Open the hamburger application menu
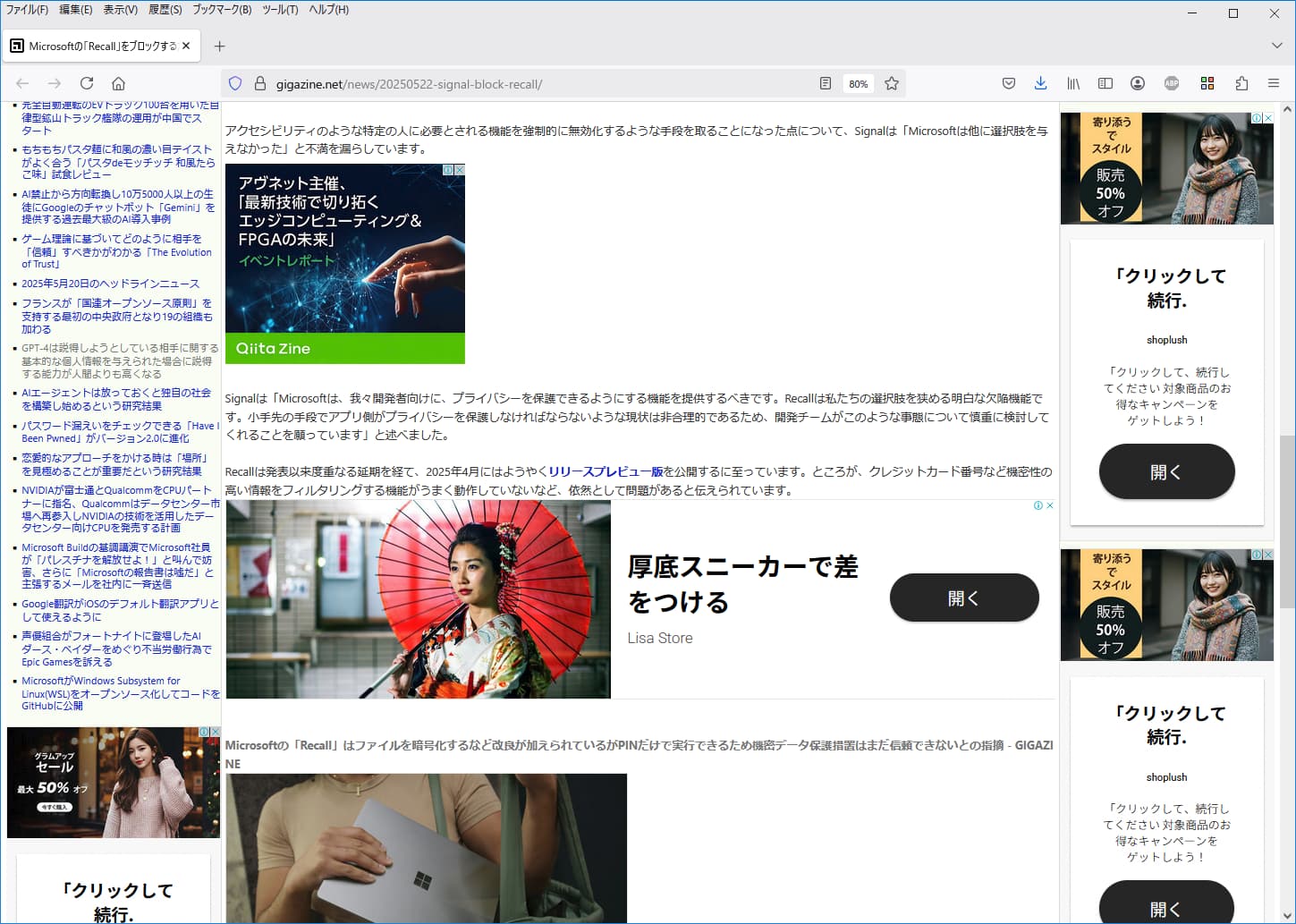Screen dimensions: 1296x924 pos(1274,83)
